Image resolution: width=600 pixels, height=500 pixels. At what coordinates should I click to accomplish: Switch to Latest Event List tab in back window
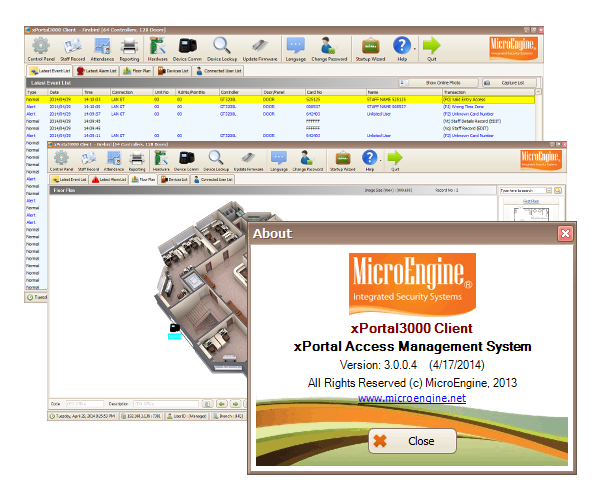[x=50, y=71]
